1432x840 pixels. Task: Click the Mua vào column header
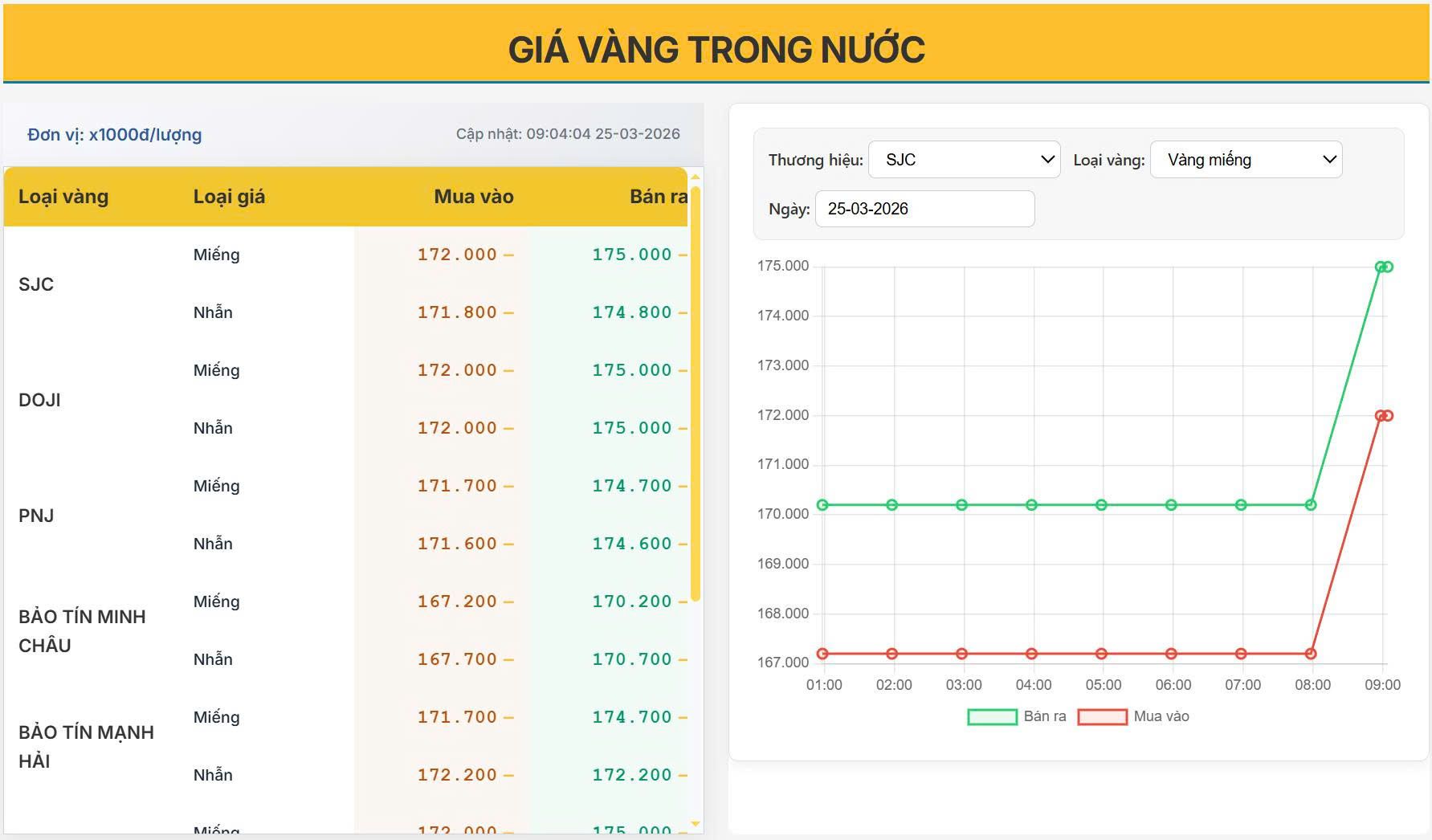(474, 197)
